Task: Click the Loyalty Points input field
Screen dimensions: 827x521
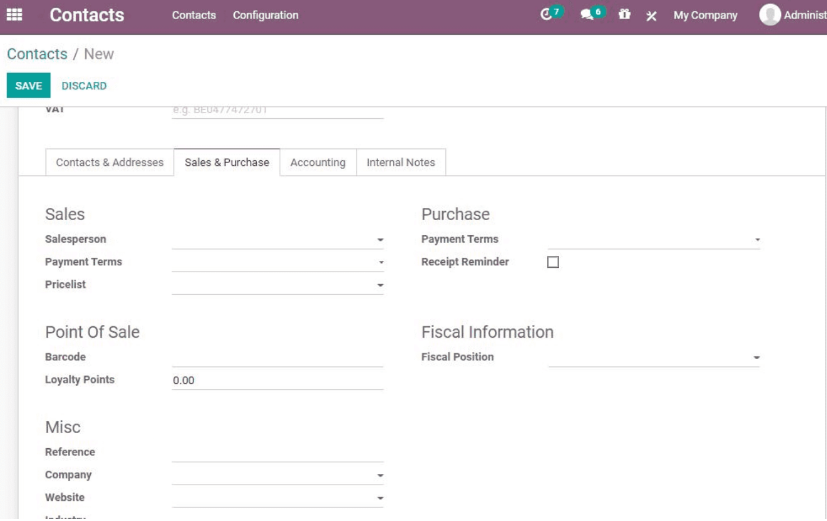Action: [x=277, y=380]
